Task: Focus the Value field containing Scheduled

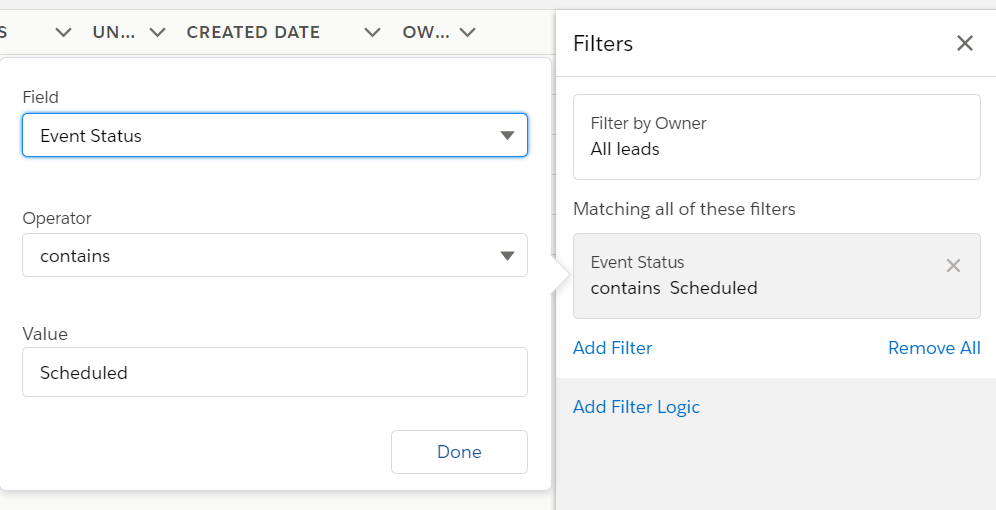Action: [x=274, y=372]
